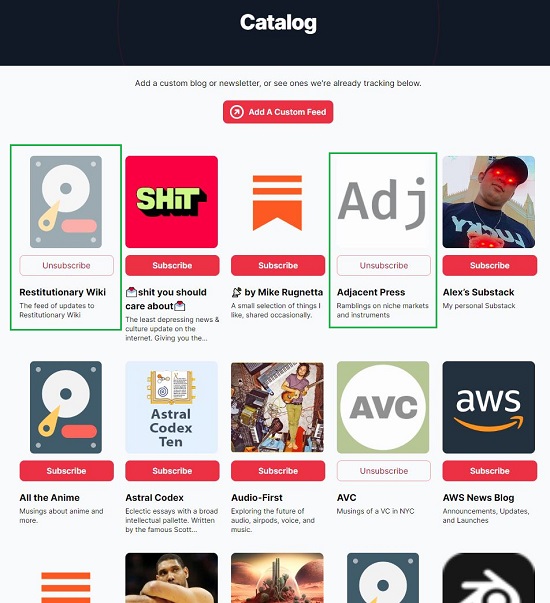
Task: Open the aws logo tile
Action: (489, 407)
